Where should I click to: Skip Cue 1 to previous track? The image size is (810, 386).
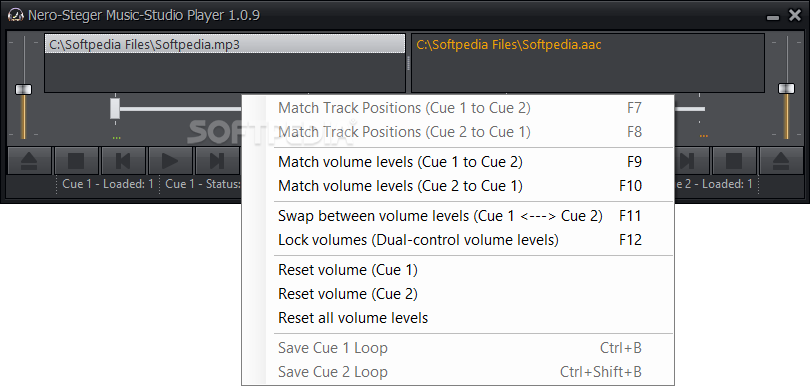[x=123, y=161]
